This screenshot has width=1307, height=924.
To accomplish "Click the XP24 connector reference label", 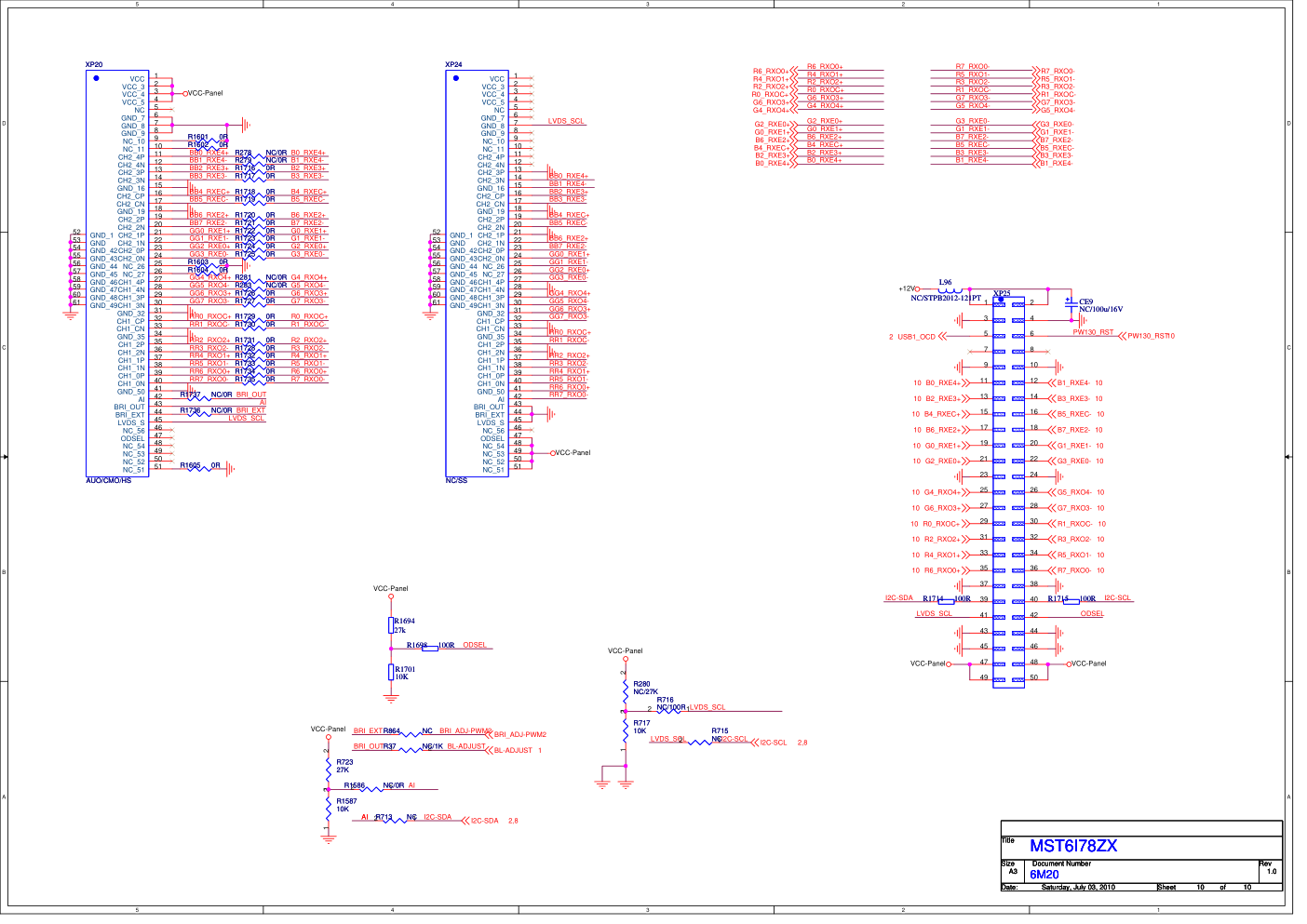I will 453,65.
